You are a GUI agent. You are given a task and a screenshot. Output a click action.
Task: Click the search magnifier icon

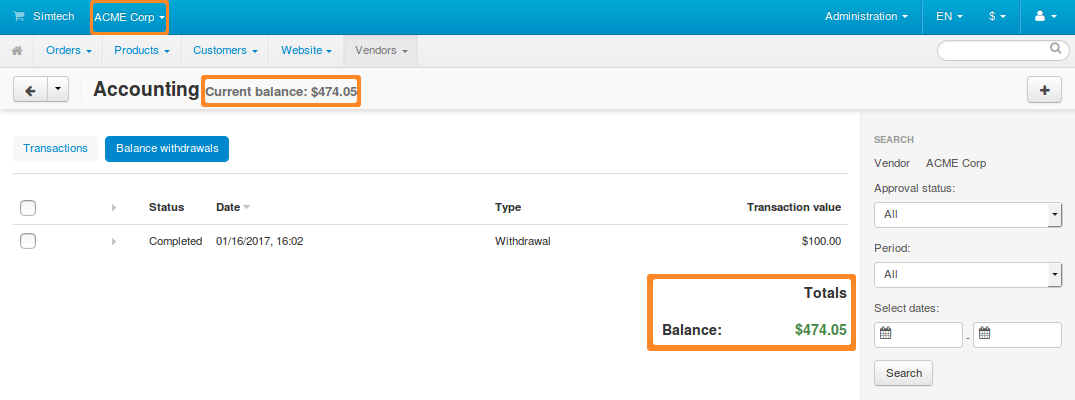click(1055, 49)
